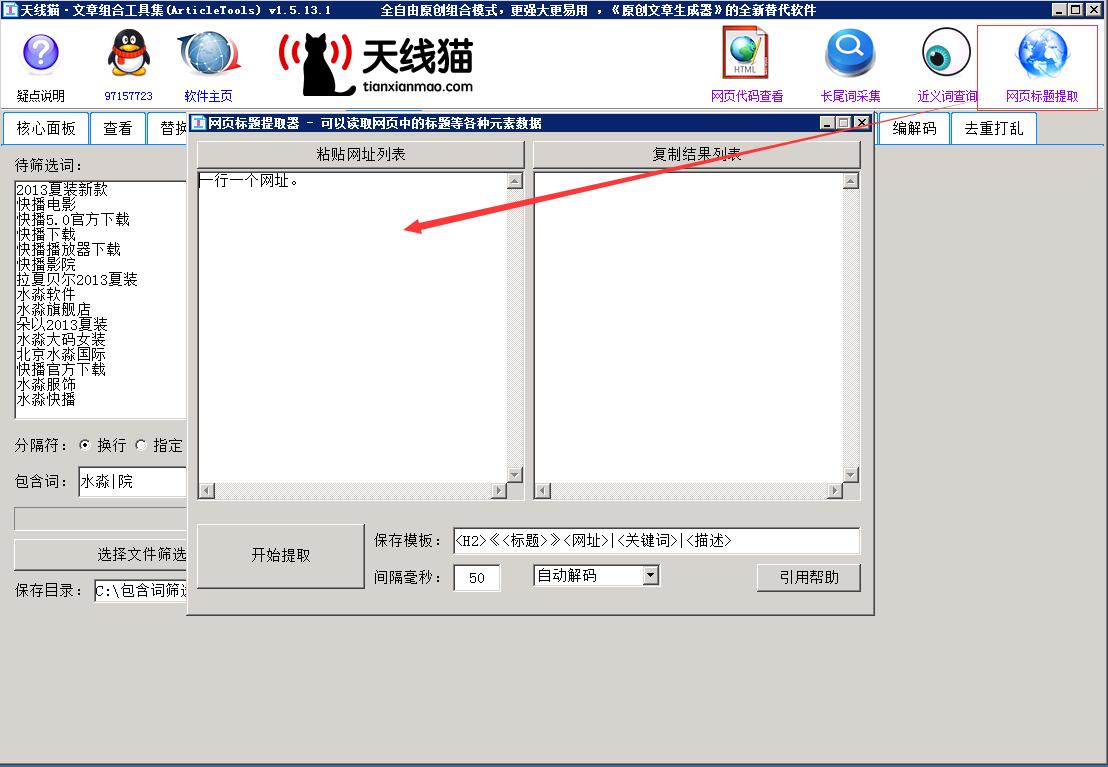Click the QQ penguin icon 97157723
1108x767 pixels.
point(128,53)
